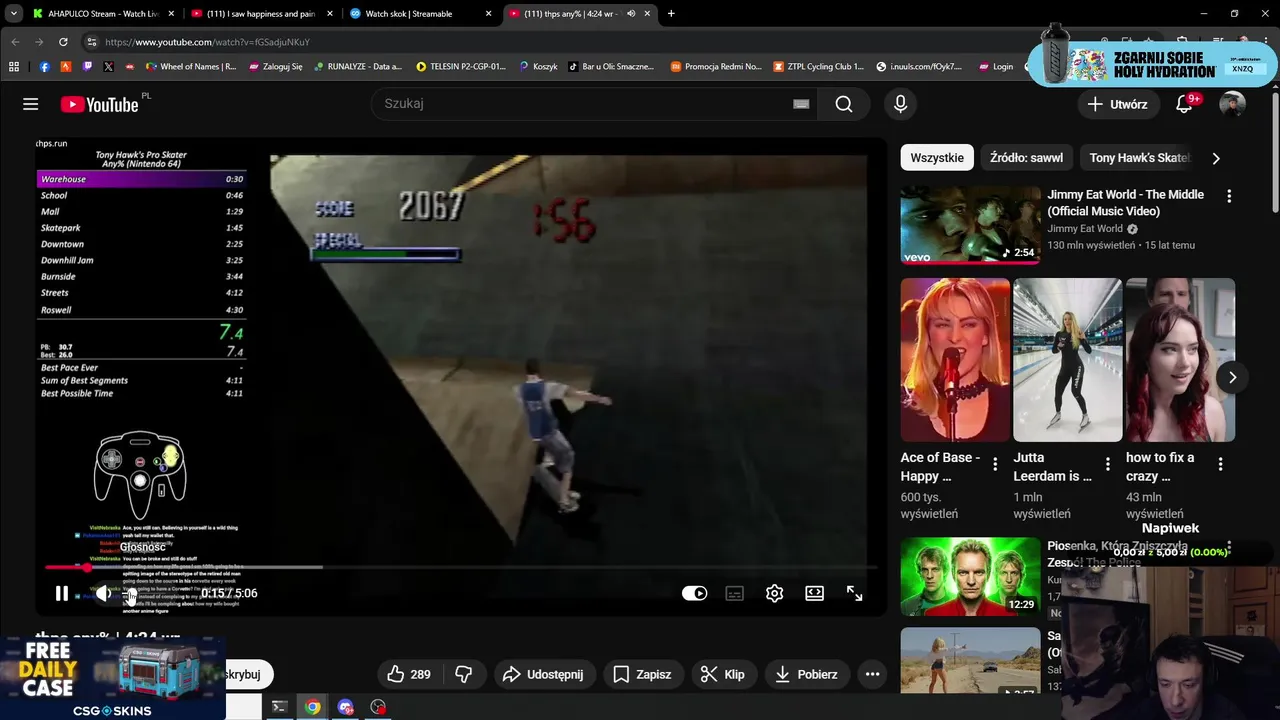Viewport: 1280px width, 720px height.
Task: Show next Shorts with the arrow
Action: pos(1232,377)
